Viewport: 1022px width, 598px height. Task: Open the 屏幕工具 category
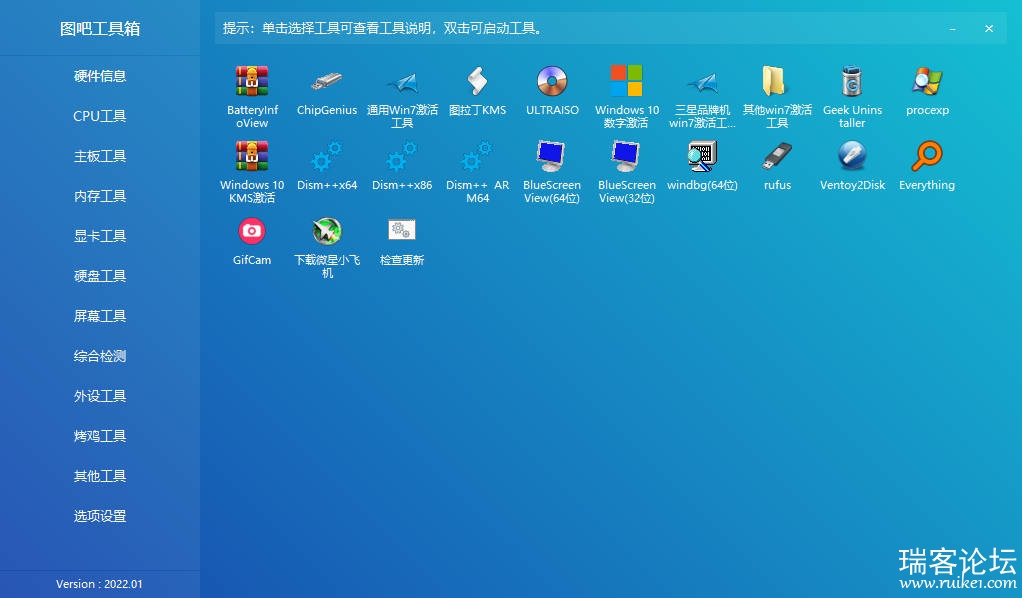(x=100, y=316)
